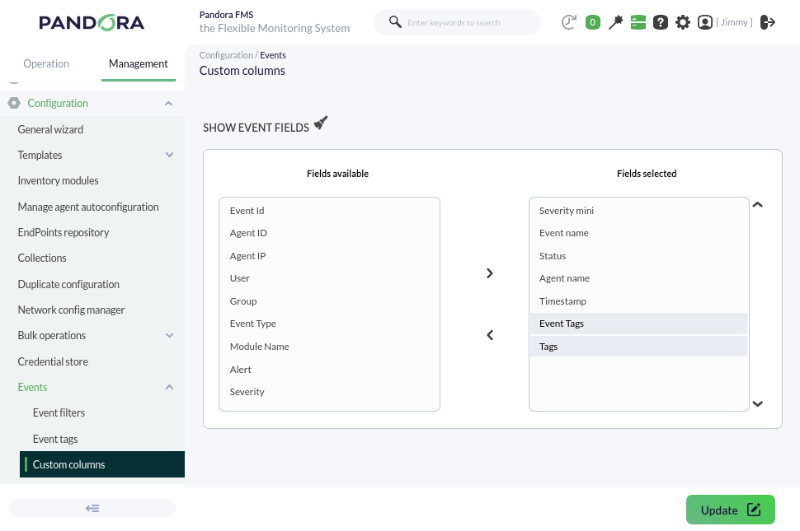
Task: Click the Bulk operations menu label
Action: pyautogui.click(x=52, y=335)
